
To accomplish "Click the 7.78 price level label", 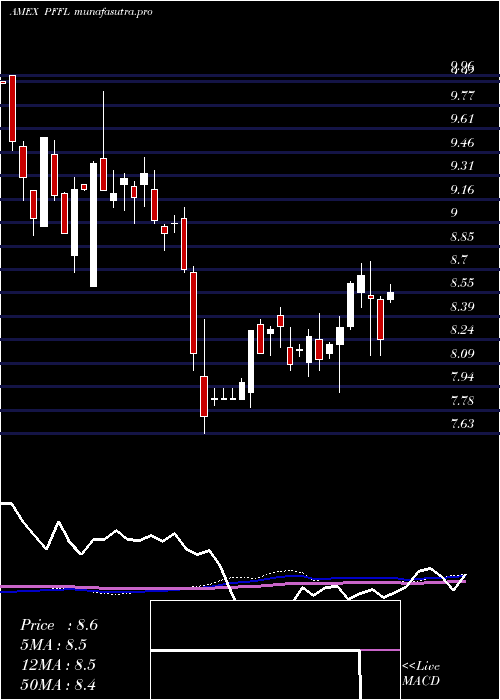I will pos(462,400).
